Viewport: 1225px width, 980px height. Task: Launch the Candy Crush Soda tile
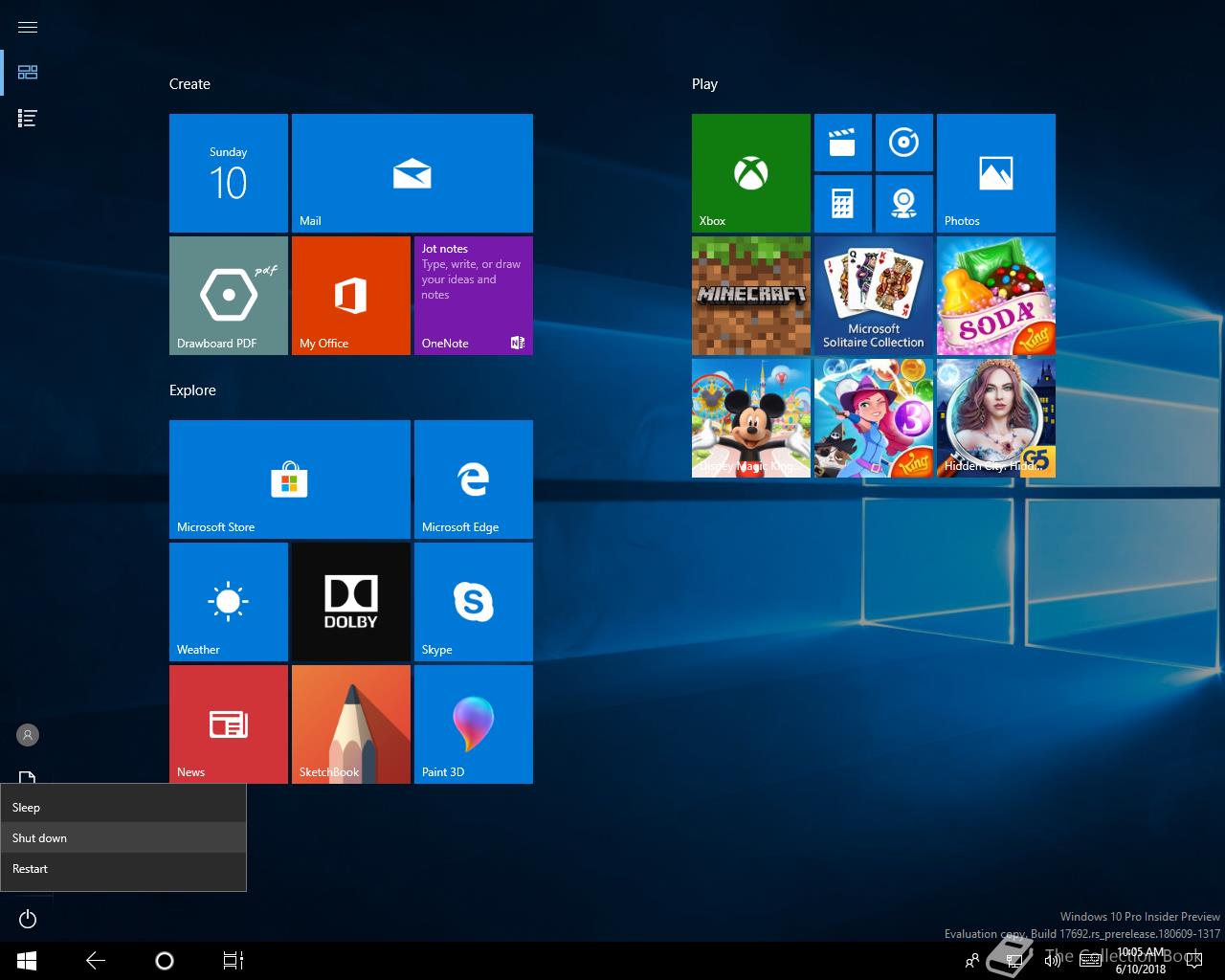tap(996, 296)
